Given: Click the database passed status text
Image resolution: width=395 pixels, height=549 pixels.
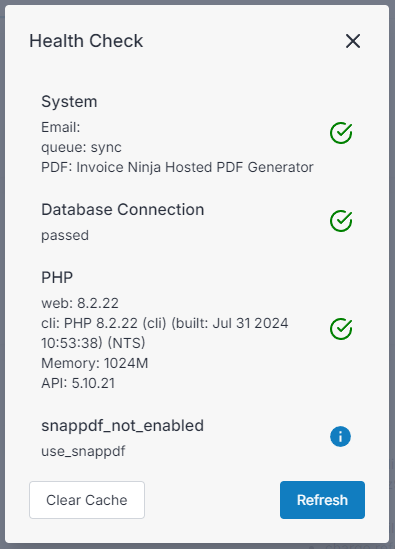Looking at the screenshot, I should tap(65, 235).
